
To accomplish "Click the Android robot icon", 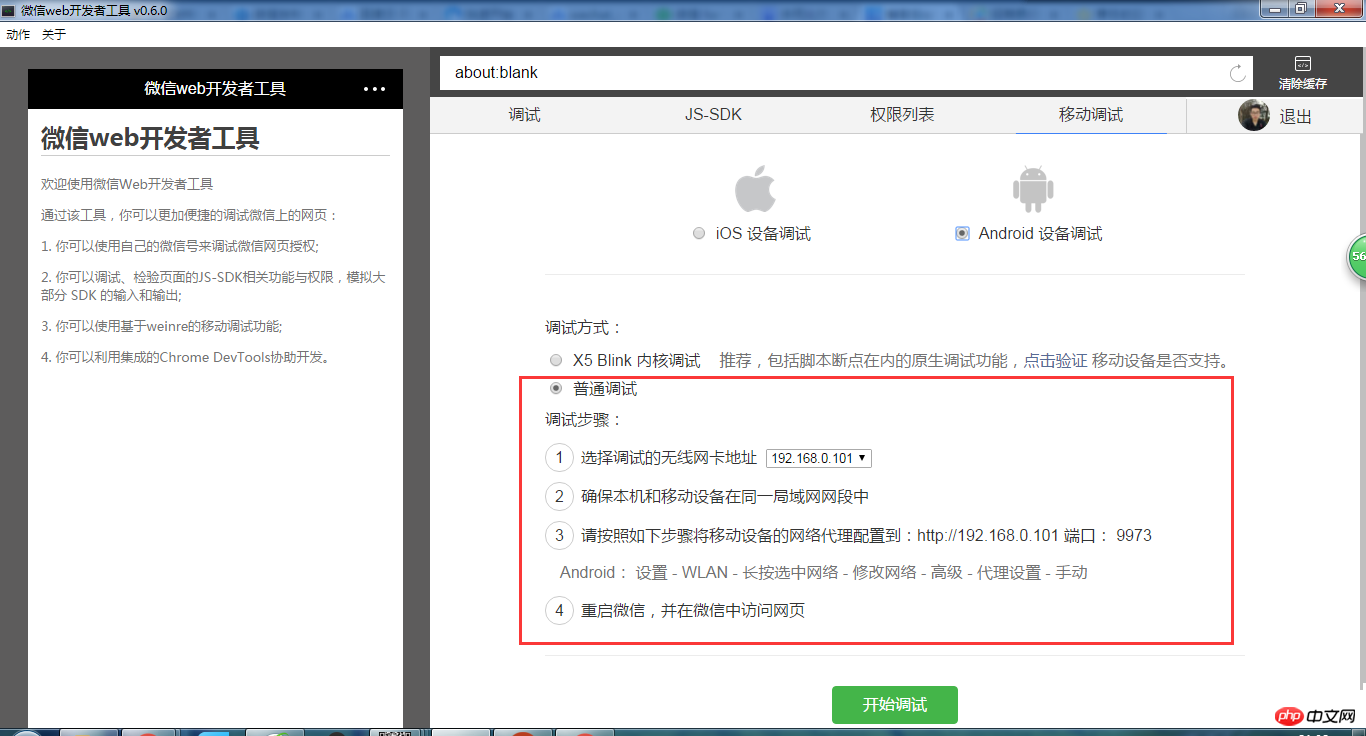I will coord(1033,189).
